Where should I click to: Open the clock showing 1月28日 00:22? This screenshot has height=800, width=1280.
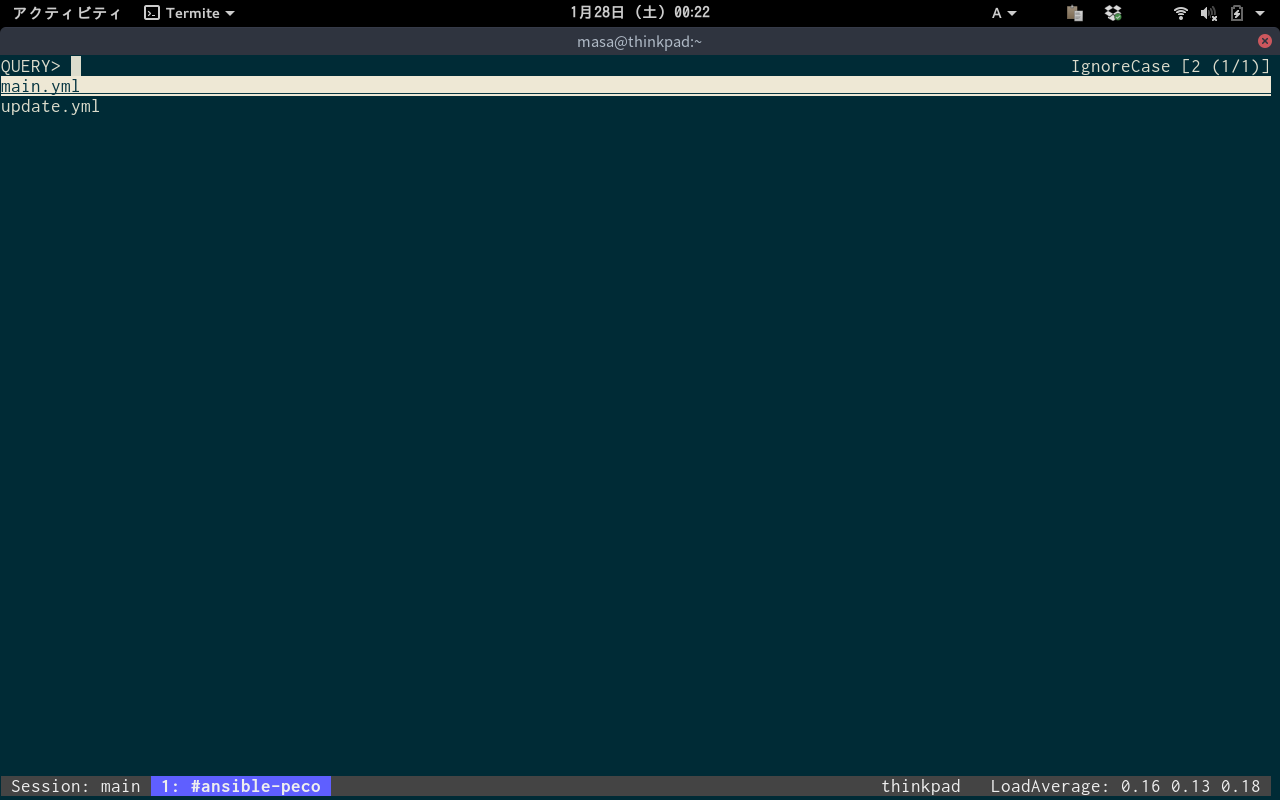pyautogui.click(x=640, y=13)
